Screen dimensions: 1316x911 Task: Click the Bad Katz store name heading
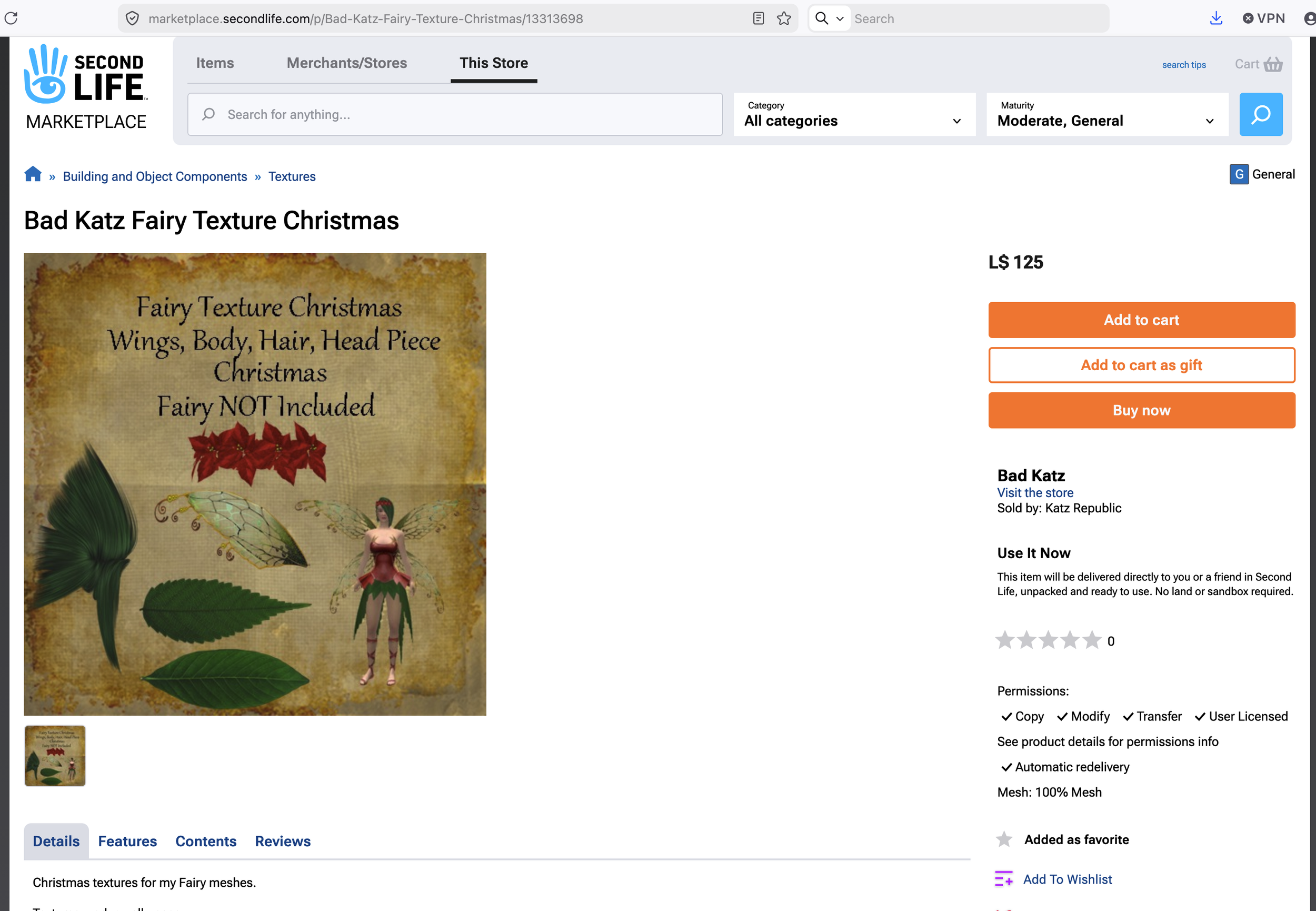tap(1031, 475)
